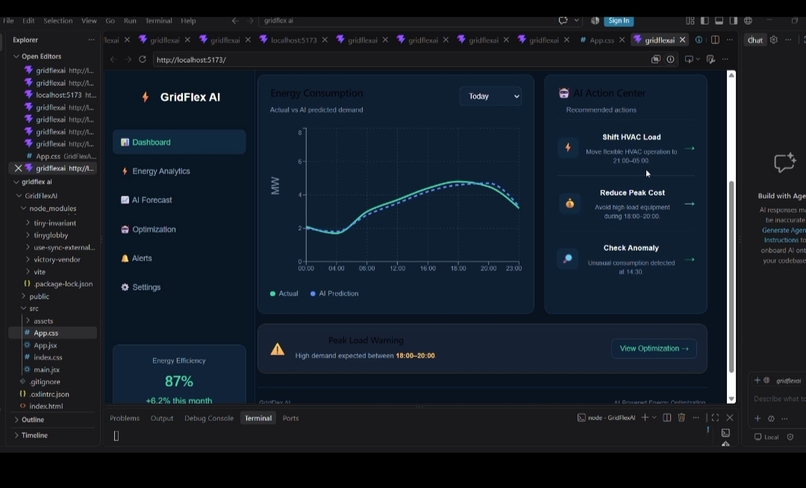Close the App.css editor tab
This screenshot has width=806, height=488.
(x=622, y=40)
